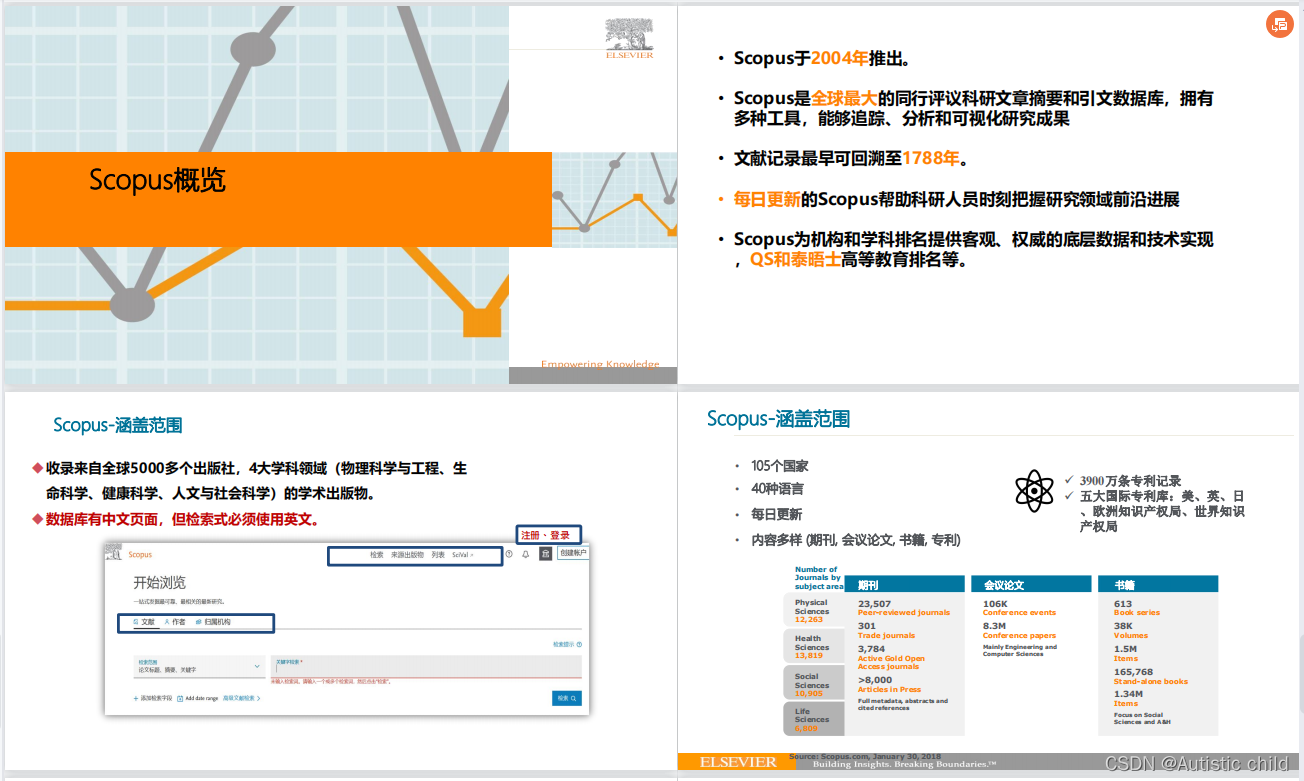Click the Scopus logo in embedded page header
Screen dimensions: 1304x781
coord(140,555)
